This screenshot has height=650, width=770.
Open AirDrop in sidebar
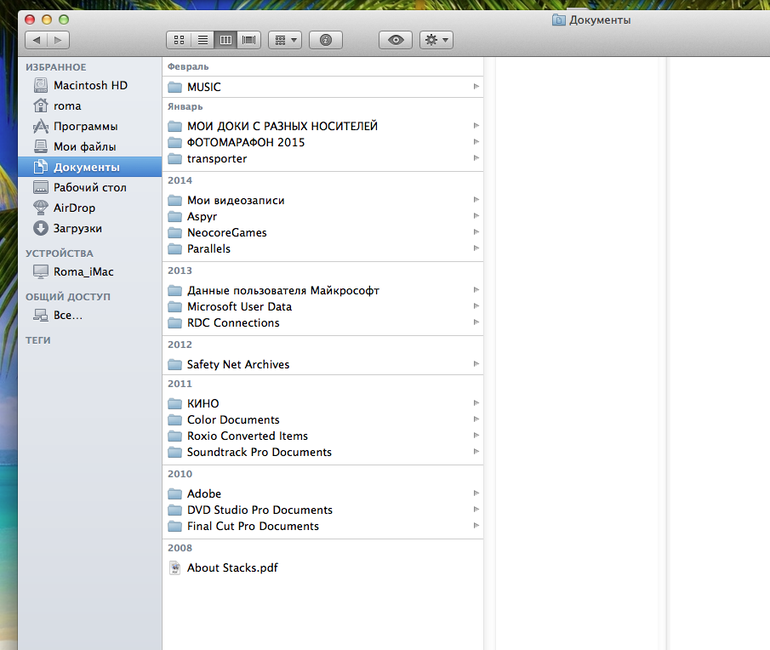(x=90, y=208)
